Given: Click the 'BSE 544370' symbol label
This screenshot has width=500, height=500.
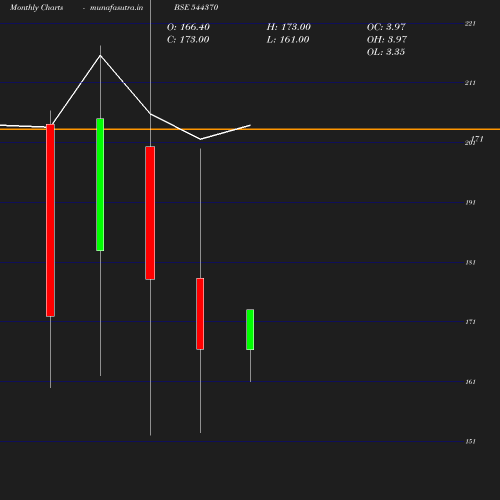Looking at the screenshot, I should tap(196, 7).
